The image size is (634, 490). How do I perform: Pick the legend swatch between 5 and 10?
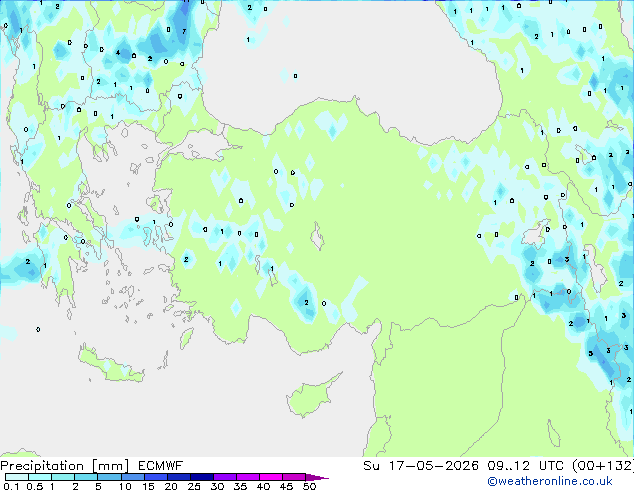(109, 477)
